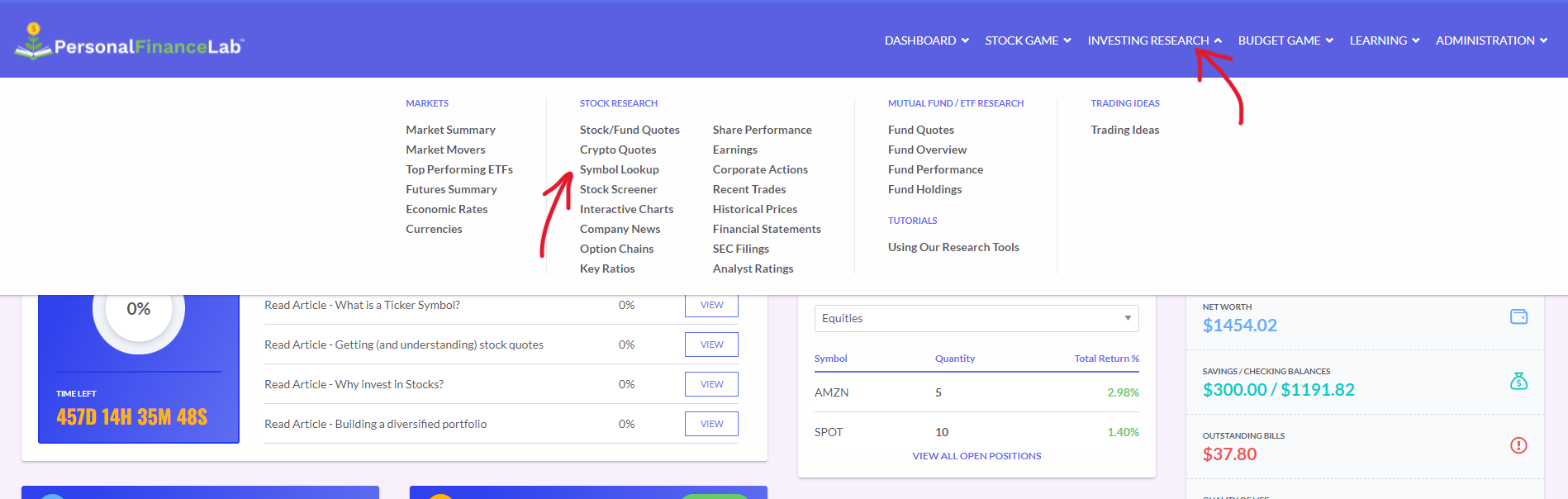Click the PersonalFinanceLab logo
The image size is (1568, 499).
[130, 41]
